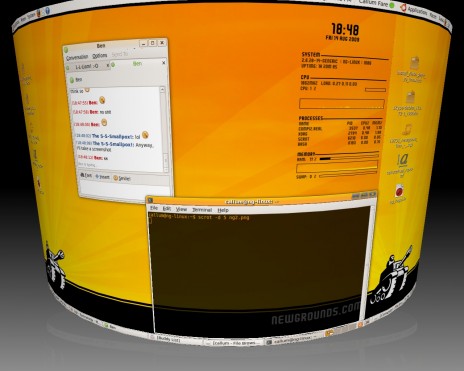
Task: Minimize the Ben chat window
Action: click(x=143, y=44)
